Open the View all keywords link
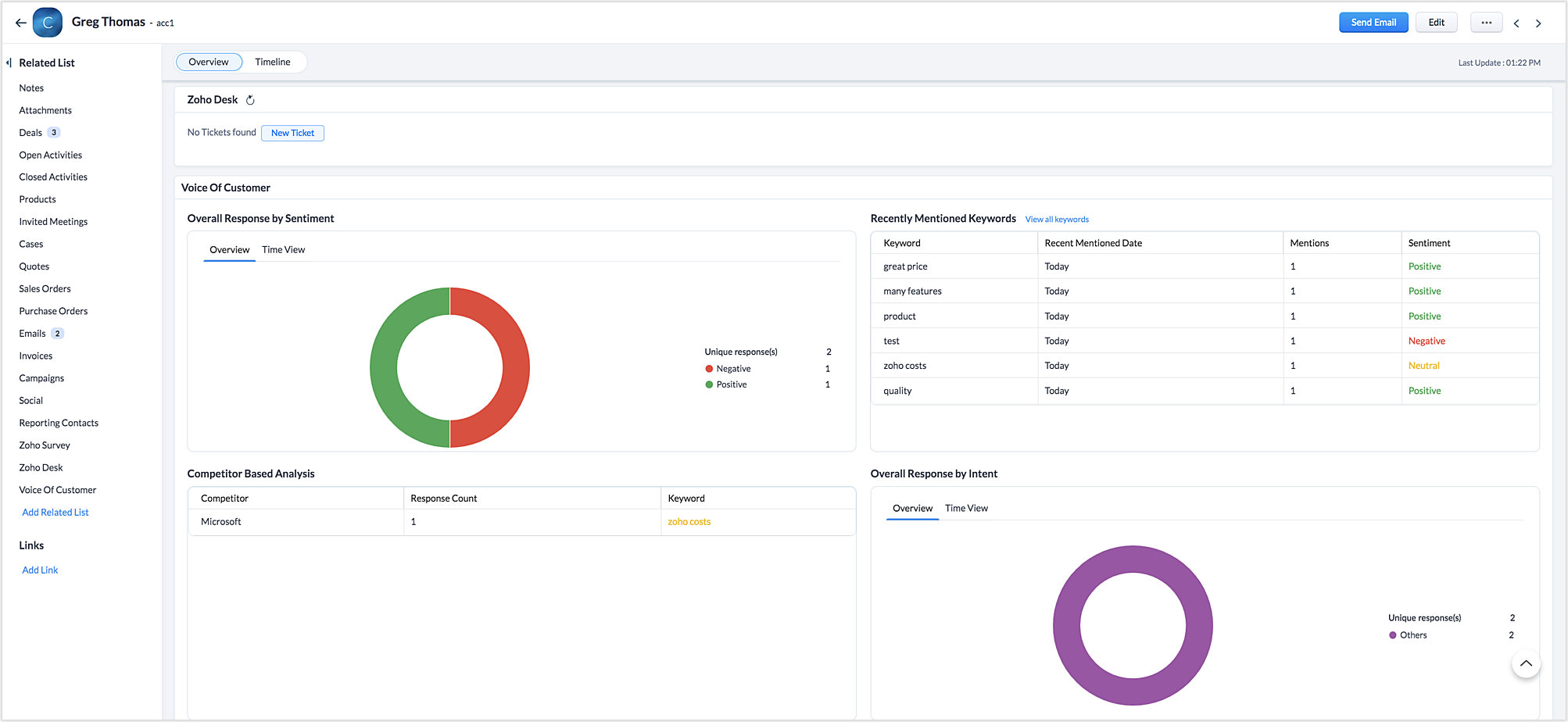 tap(1057, 220)
